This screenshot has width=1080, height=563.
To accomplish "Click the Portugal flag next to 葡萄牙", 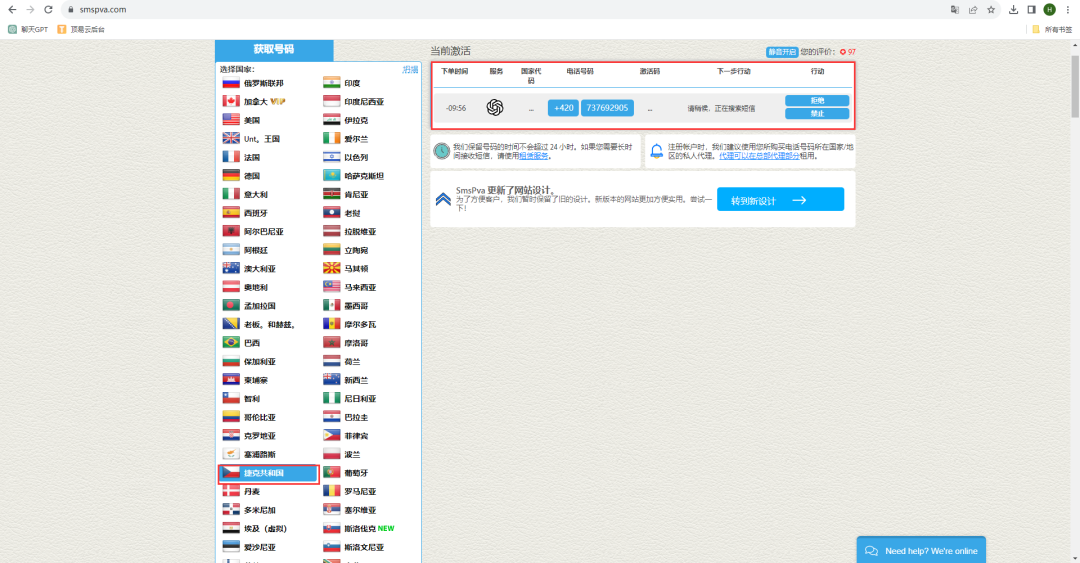I will (x=331, y=473).
